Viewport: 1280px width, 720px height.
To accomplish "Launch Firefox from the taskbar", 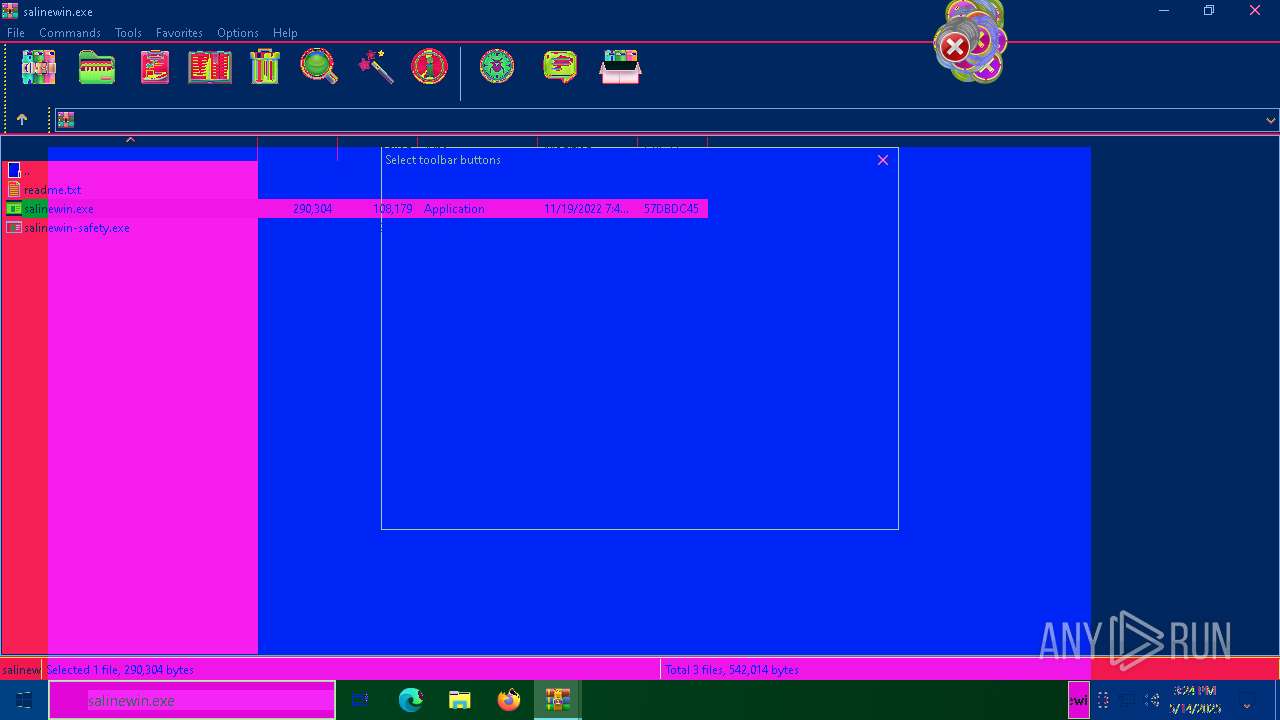I will [x=509, y=700].
